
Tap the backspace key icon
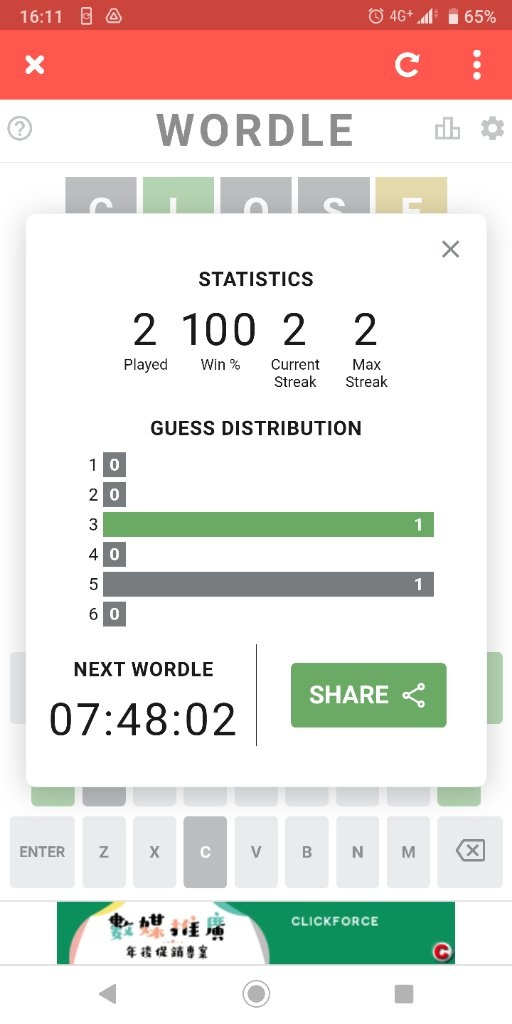click(x=470, y=852)
